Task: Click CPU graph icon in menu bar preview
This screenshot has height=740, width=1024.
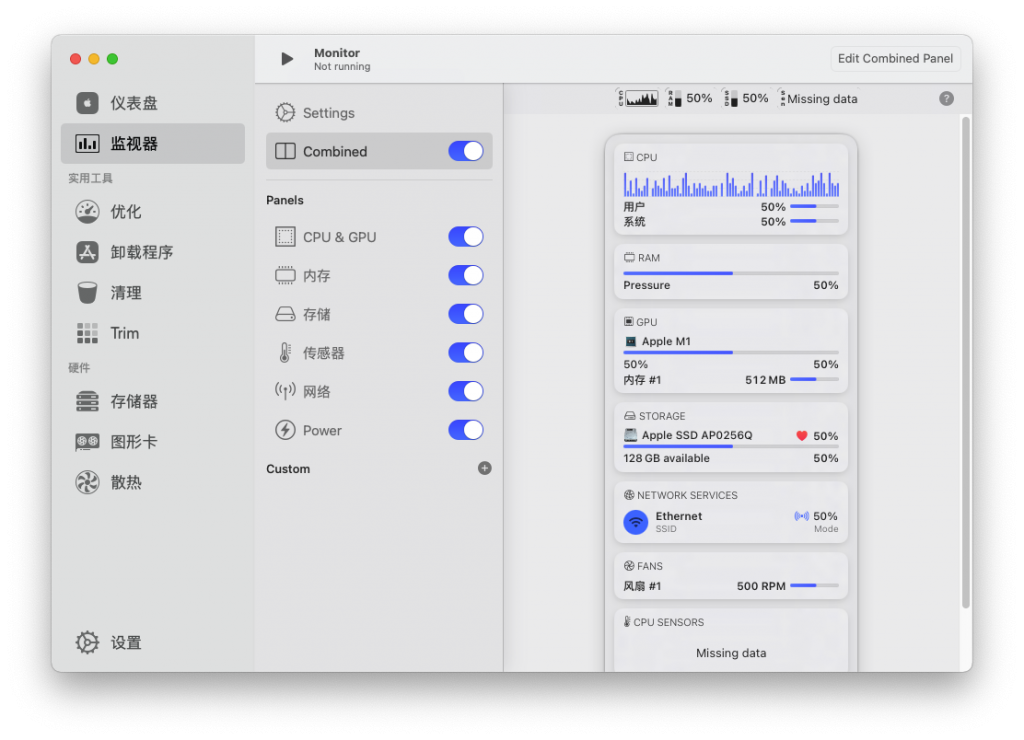Action: (x=637, y=99)
